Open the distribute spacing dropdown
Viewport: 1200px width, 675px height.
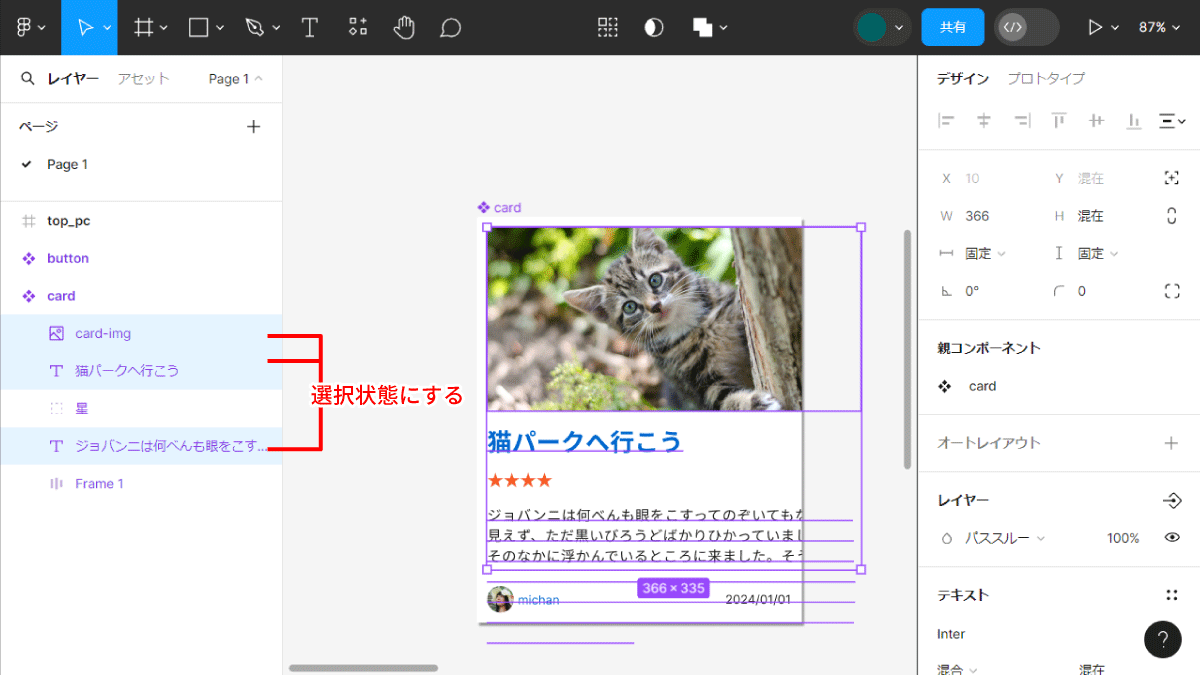click(1172, 121)
